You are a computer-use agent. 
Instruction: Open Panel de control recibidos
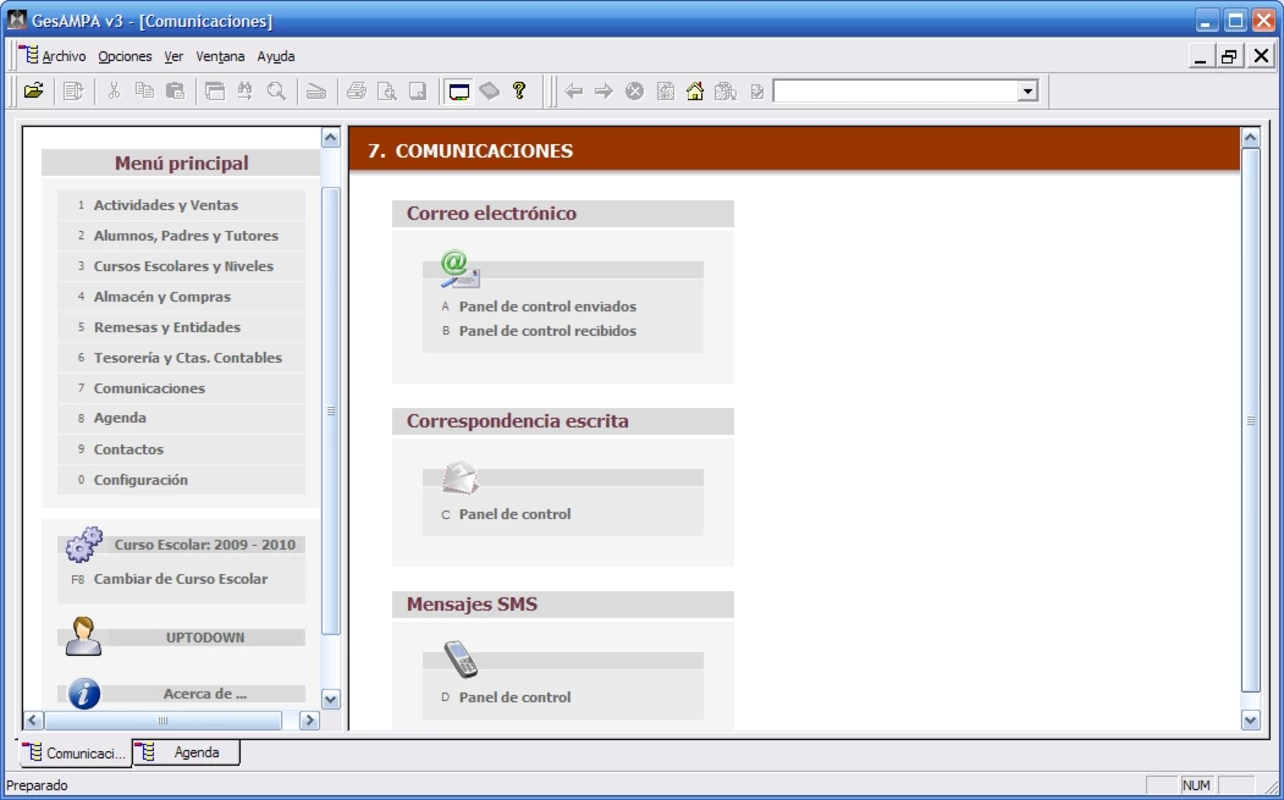[x=547, y=331]
